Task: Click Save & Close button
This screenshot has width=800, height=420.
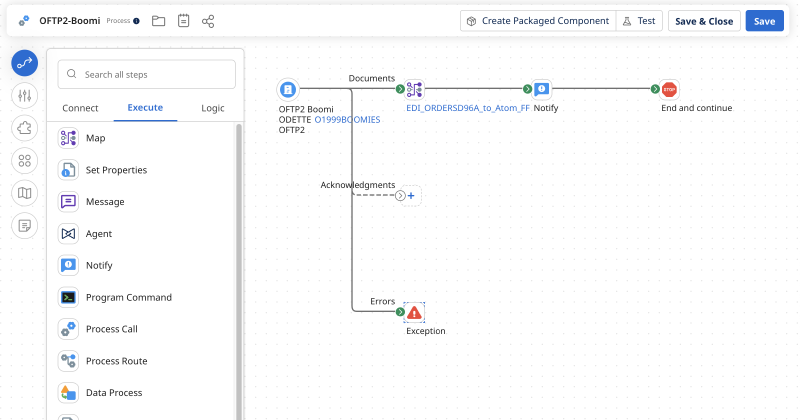Action: click(704, 21)
